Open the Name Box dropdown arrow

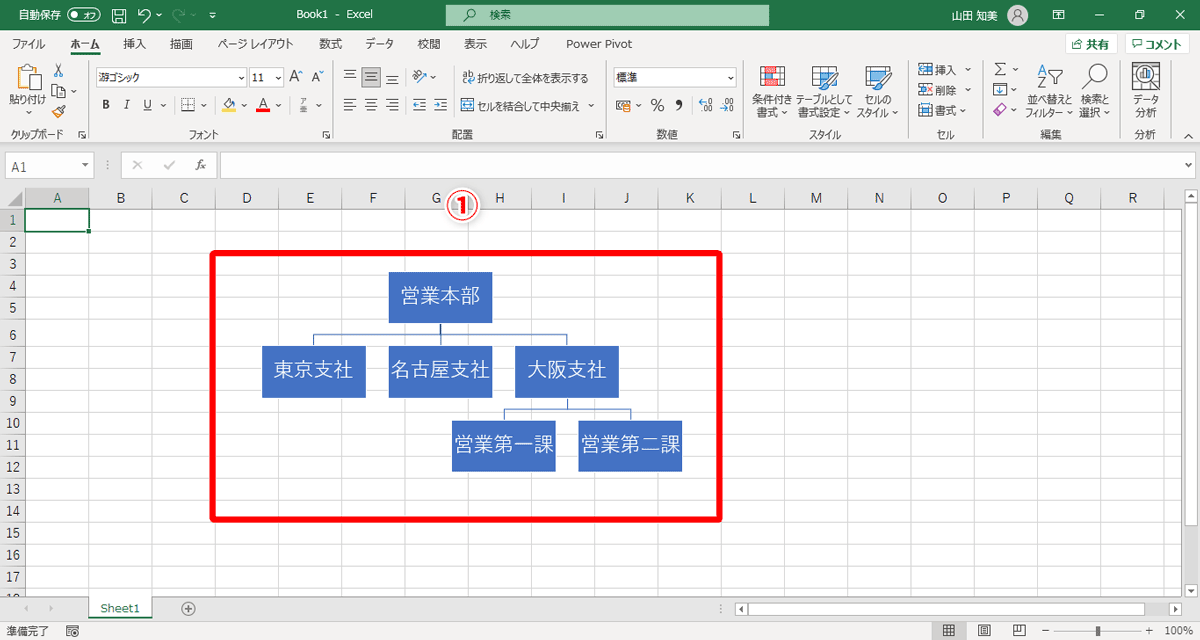coord(85,166)
